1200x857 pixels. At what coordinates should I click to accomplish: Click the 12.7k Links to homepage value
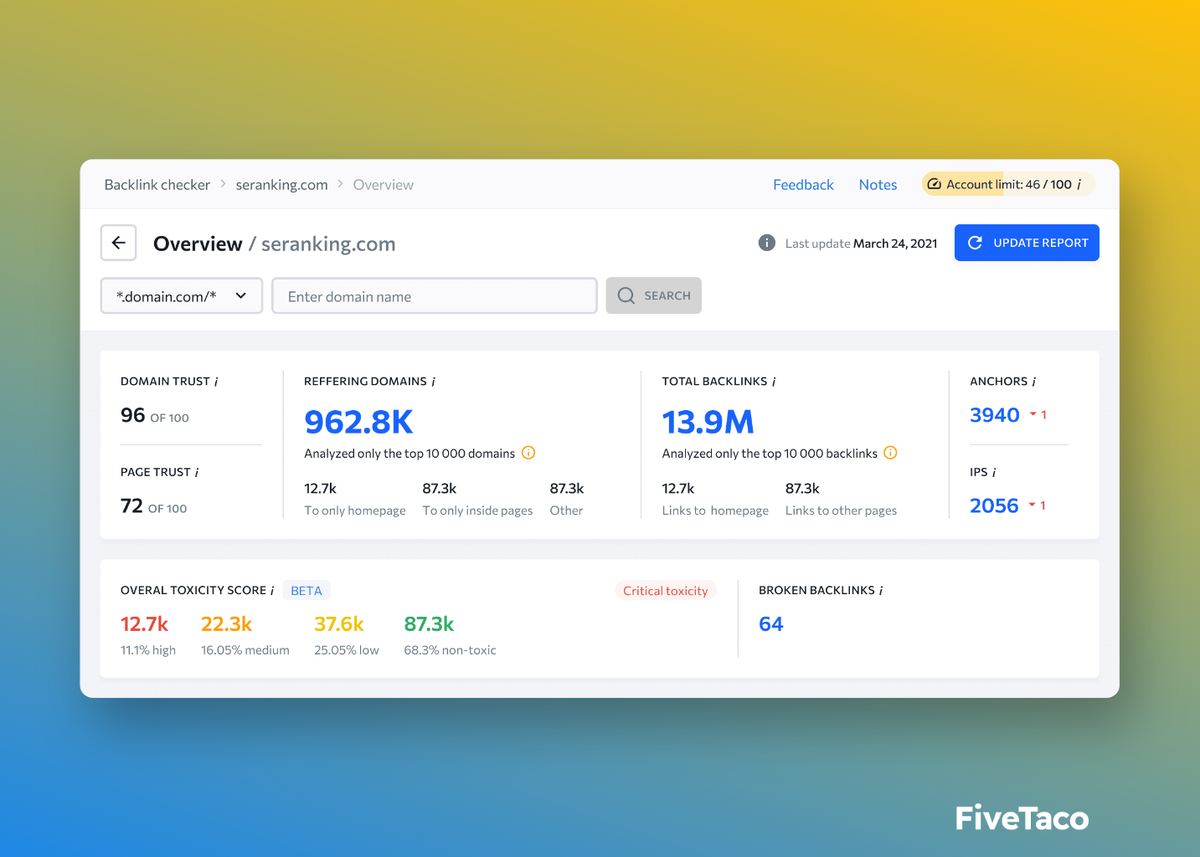(679, 488)
